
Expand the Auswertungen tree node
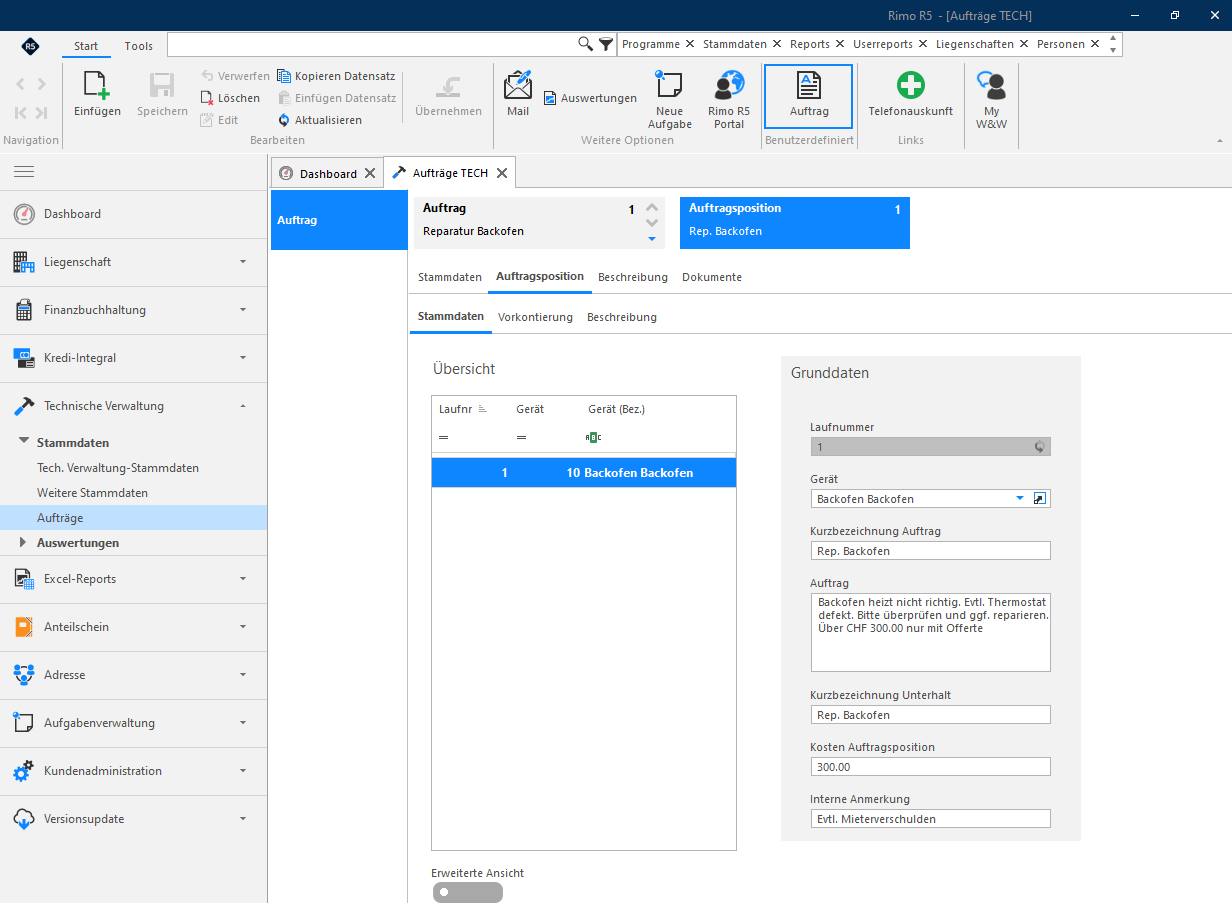point(24,543)
